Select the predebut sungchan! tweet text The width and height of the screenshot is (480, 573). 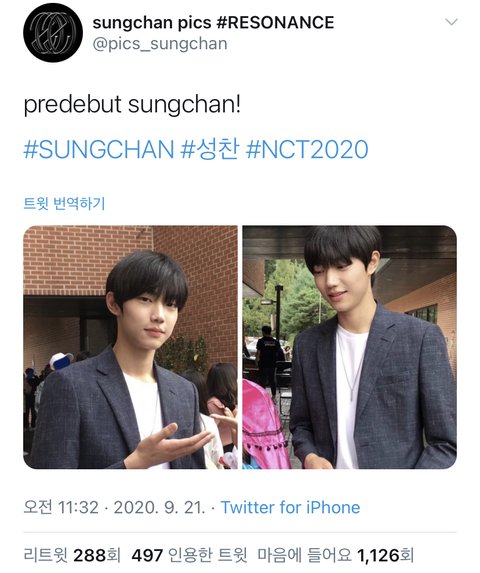[132, 105]
